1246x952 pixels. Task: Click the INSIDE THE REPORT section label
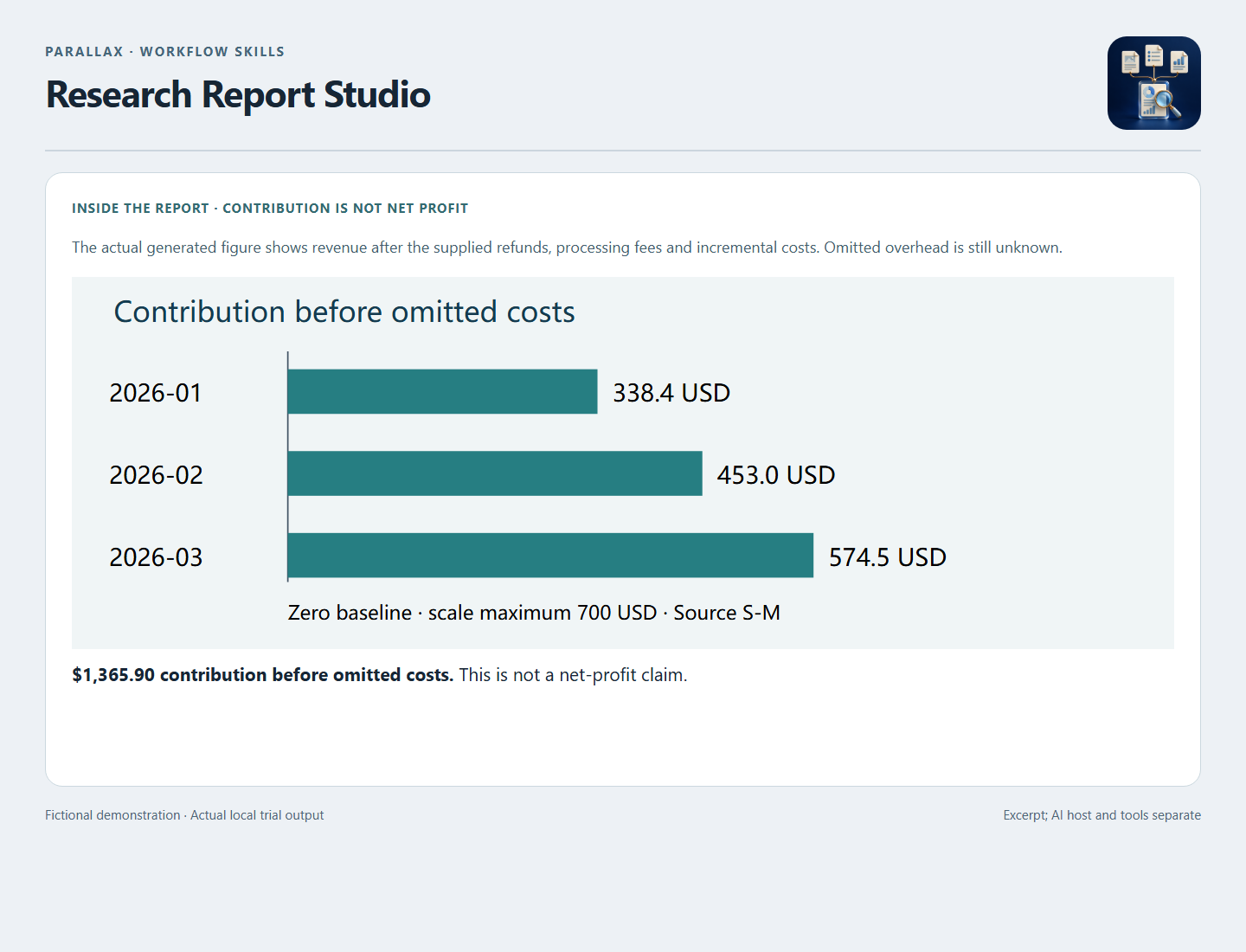[270, 209]
